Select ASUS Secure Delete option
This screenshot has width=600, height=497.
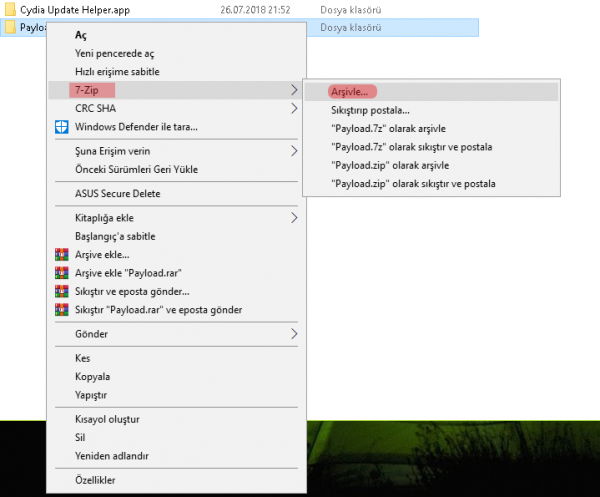click(x=117, y=193)
